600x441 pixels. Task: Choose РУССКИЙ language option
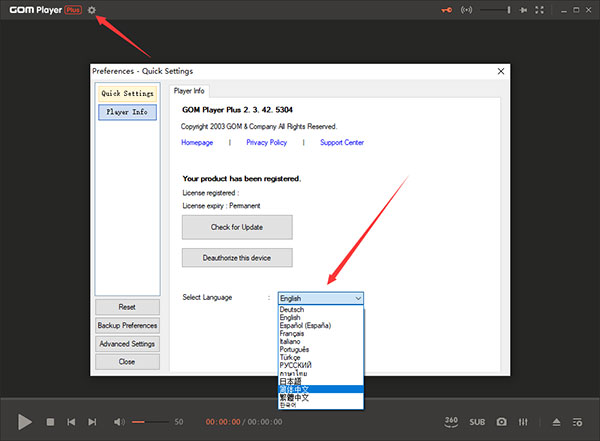point(321,365)
